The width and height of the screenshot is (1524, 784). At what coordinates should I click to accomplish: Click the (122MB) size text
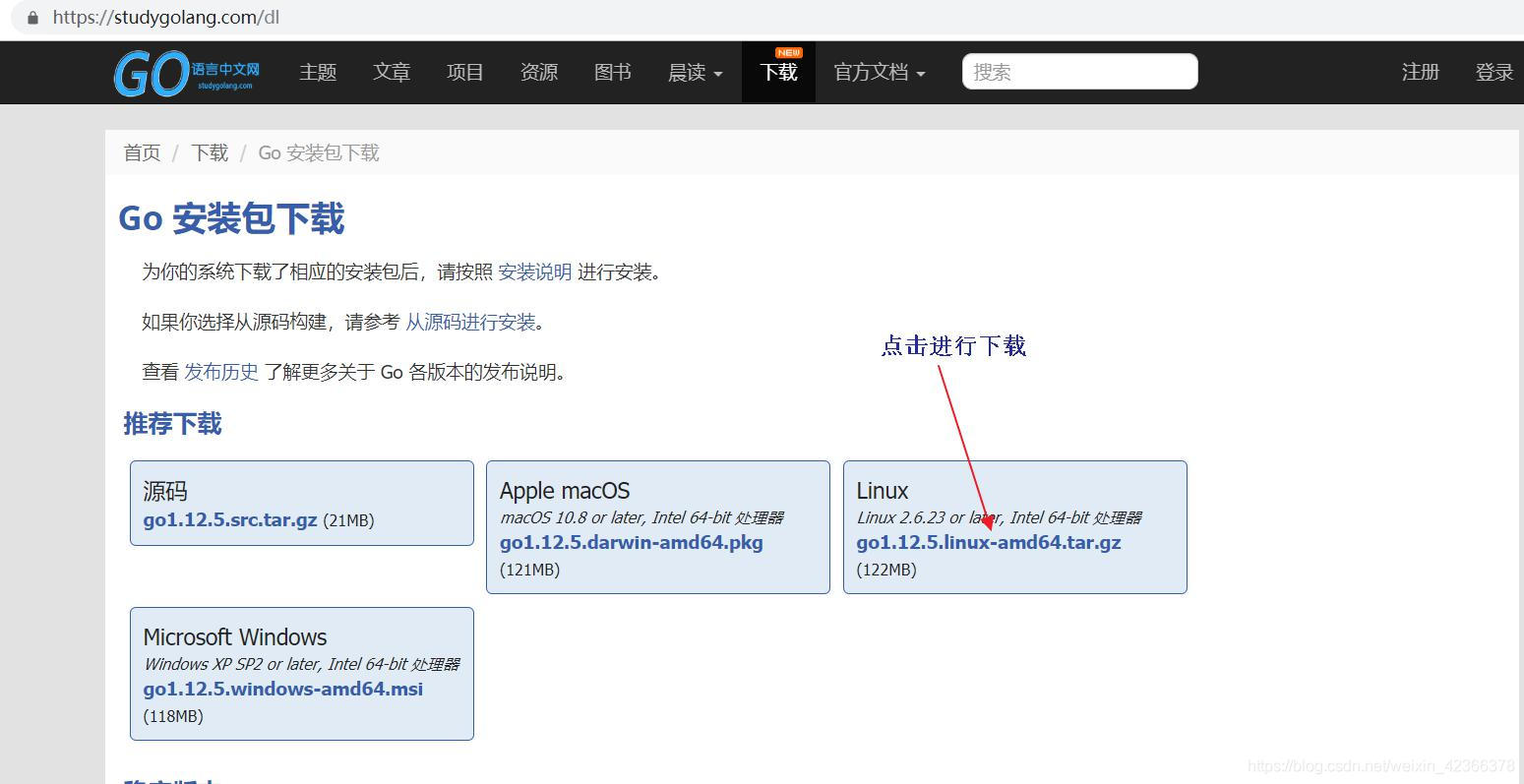886,570
